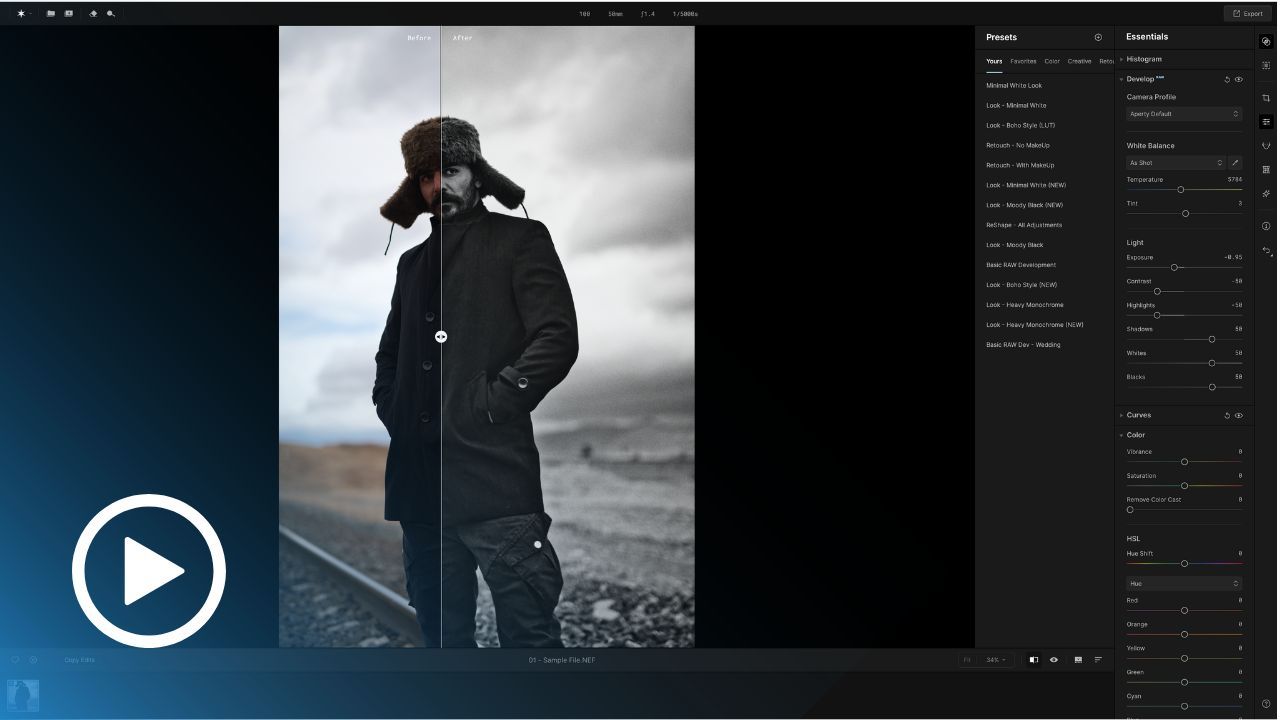Open the film grid tool in sidebar
This screenshot has height=720, width=1280.
pyautogui.click(x=1266, y=170)
